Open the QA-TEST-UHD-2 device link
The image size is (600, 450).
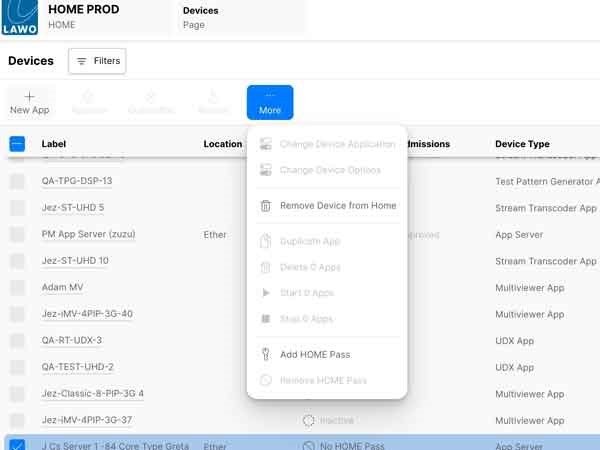(x=78, y=367)
